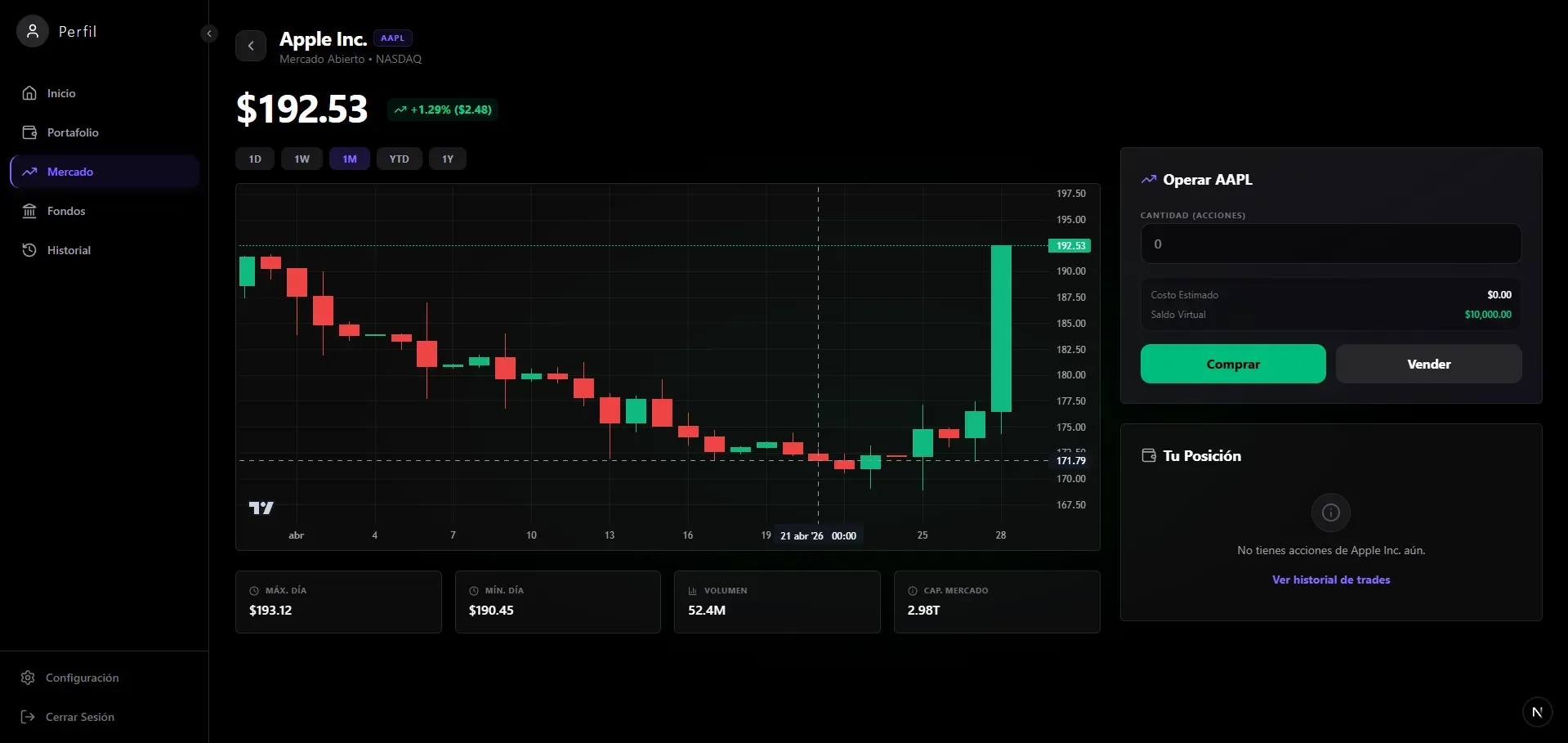The image size is (1568, 743).
Task: Collapse the sidebar with chevron button
Action: 209,34
